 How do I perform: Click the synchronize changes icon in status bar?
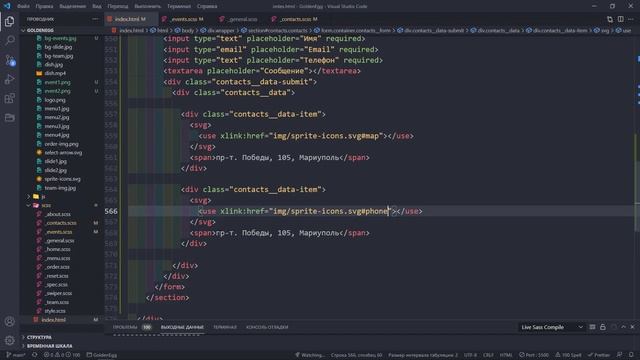(35, 355)
